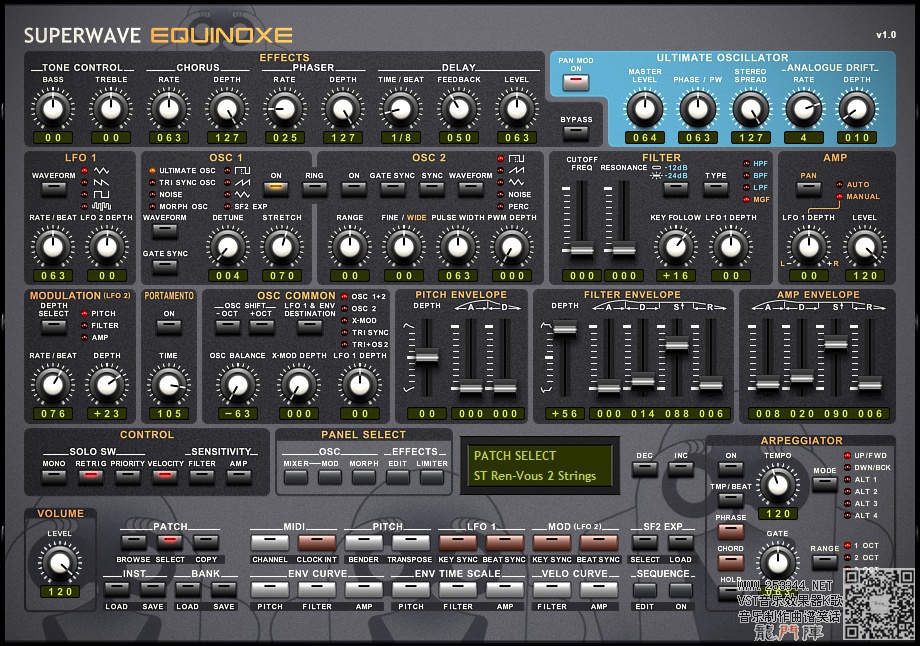Screen dimensions: 920x646
Task: Toggle LFO 1 Key Sync button
Action: [458, 543]
